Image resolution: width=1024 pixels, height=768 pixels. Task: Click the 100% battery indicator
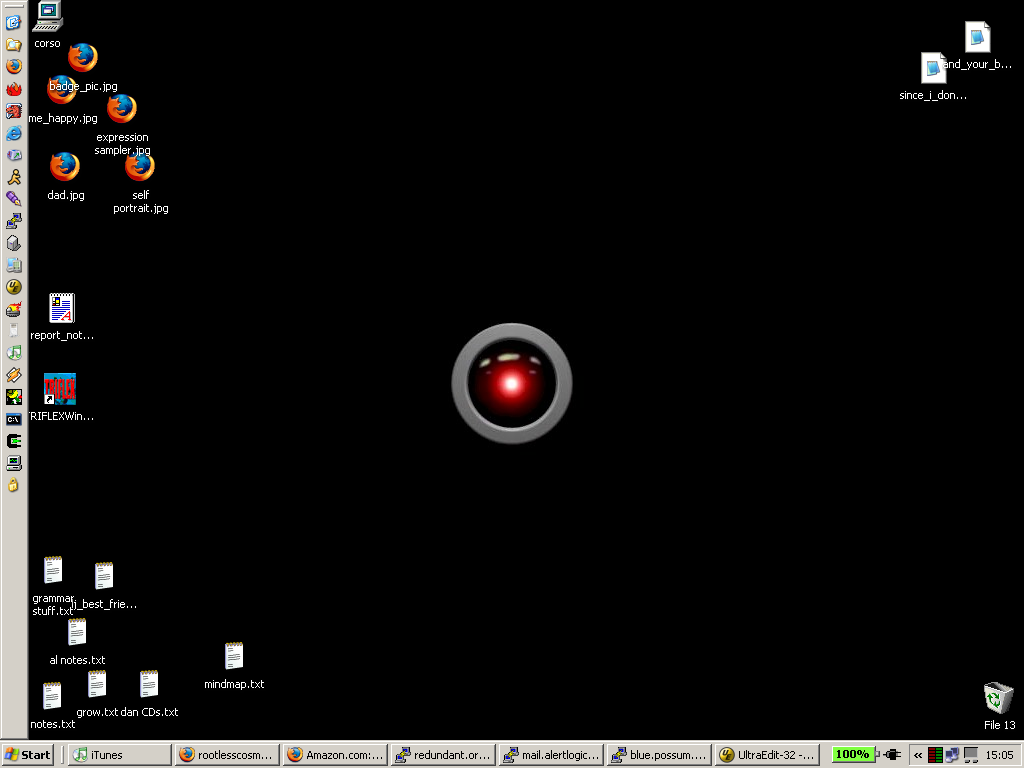[x=852, y=755]
